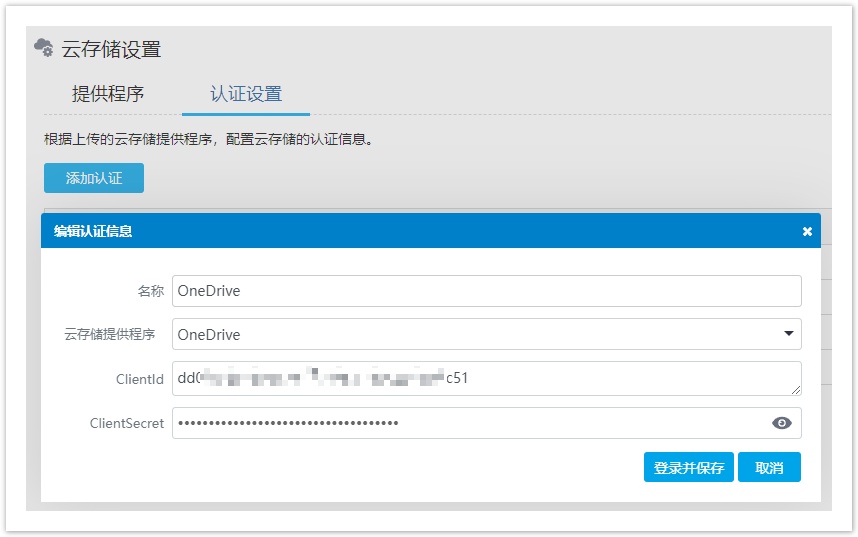Click 登录并保存 to log in and save
The height and width of the screenshot is (537, 858).
(x=688, y=467)
